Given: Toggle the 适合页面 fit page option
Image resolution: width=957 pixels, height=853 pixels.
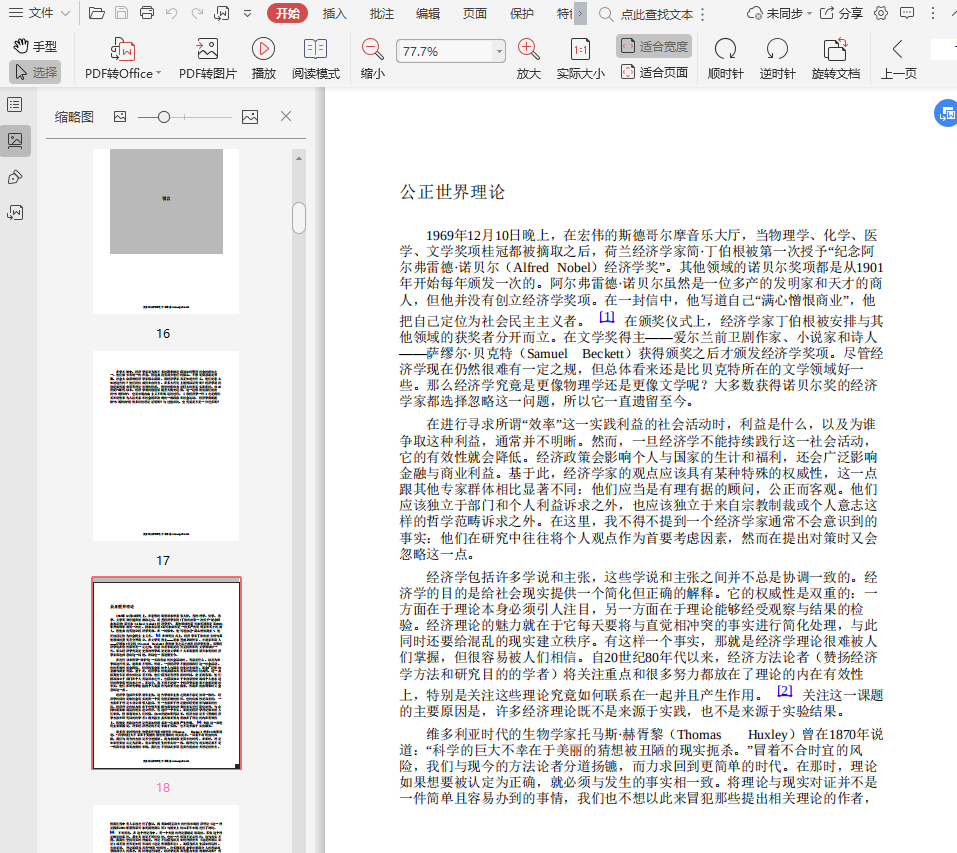Looking at the screenshot, I should (x=654, y=72).
